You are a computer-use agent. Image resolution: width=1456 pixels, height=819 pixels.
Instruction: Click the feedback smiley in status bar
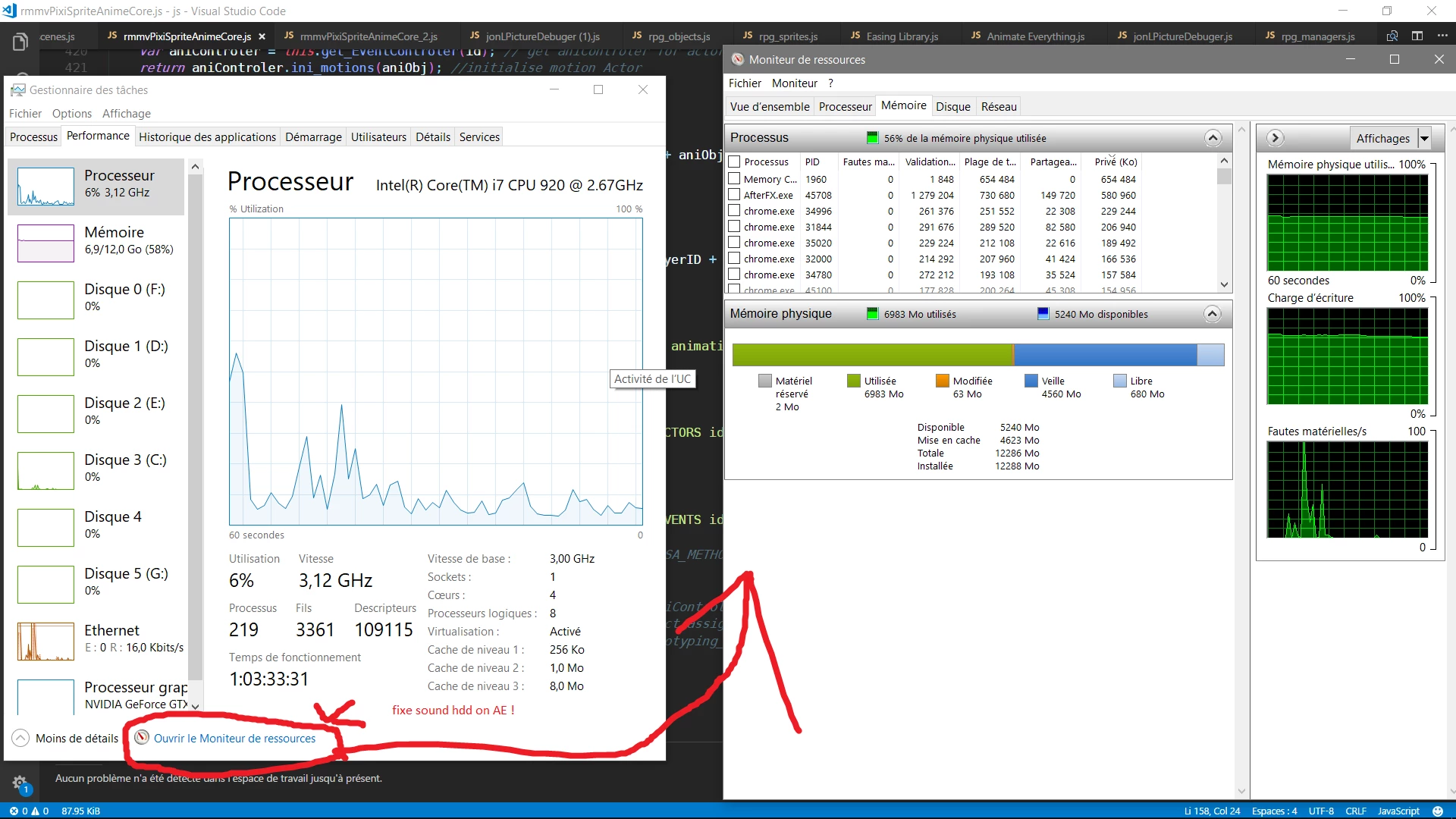tap(1438, 811)
